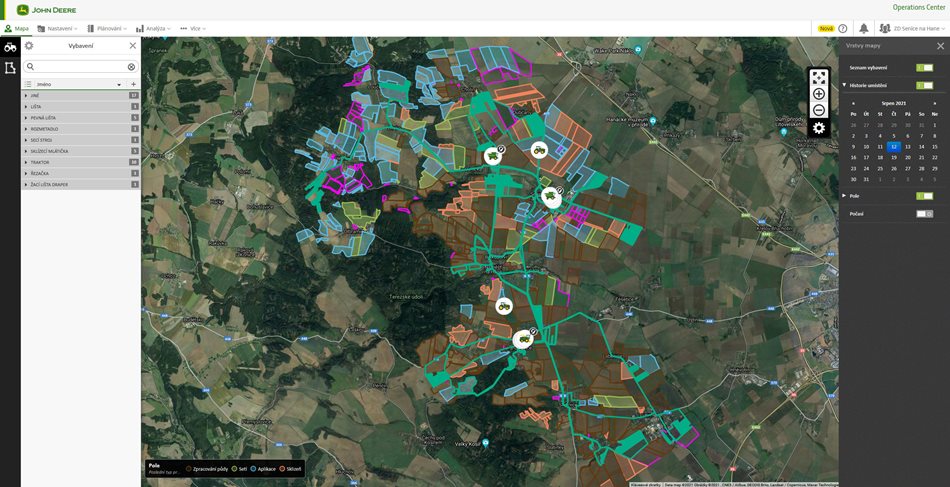950x487 pixels.
Task: Open the Mapa tab
Action: pyautogui.click(x=16, y=28)
